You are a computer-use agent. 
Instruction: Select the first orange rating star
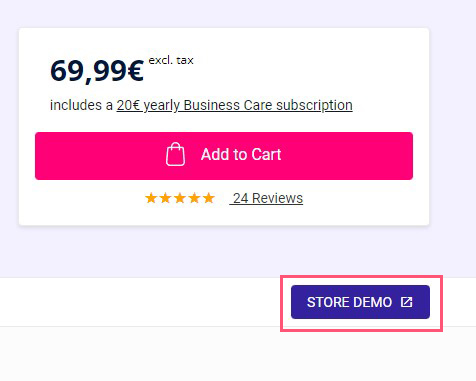[151, 198]
